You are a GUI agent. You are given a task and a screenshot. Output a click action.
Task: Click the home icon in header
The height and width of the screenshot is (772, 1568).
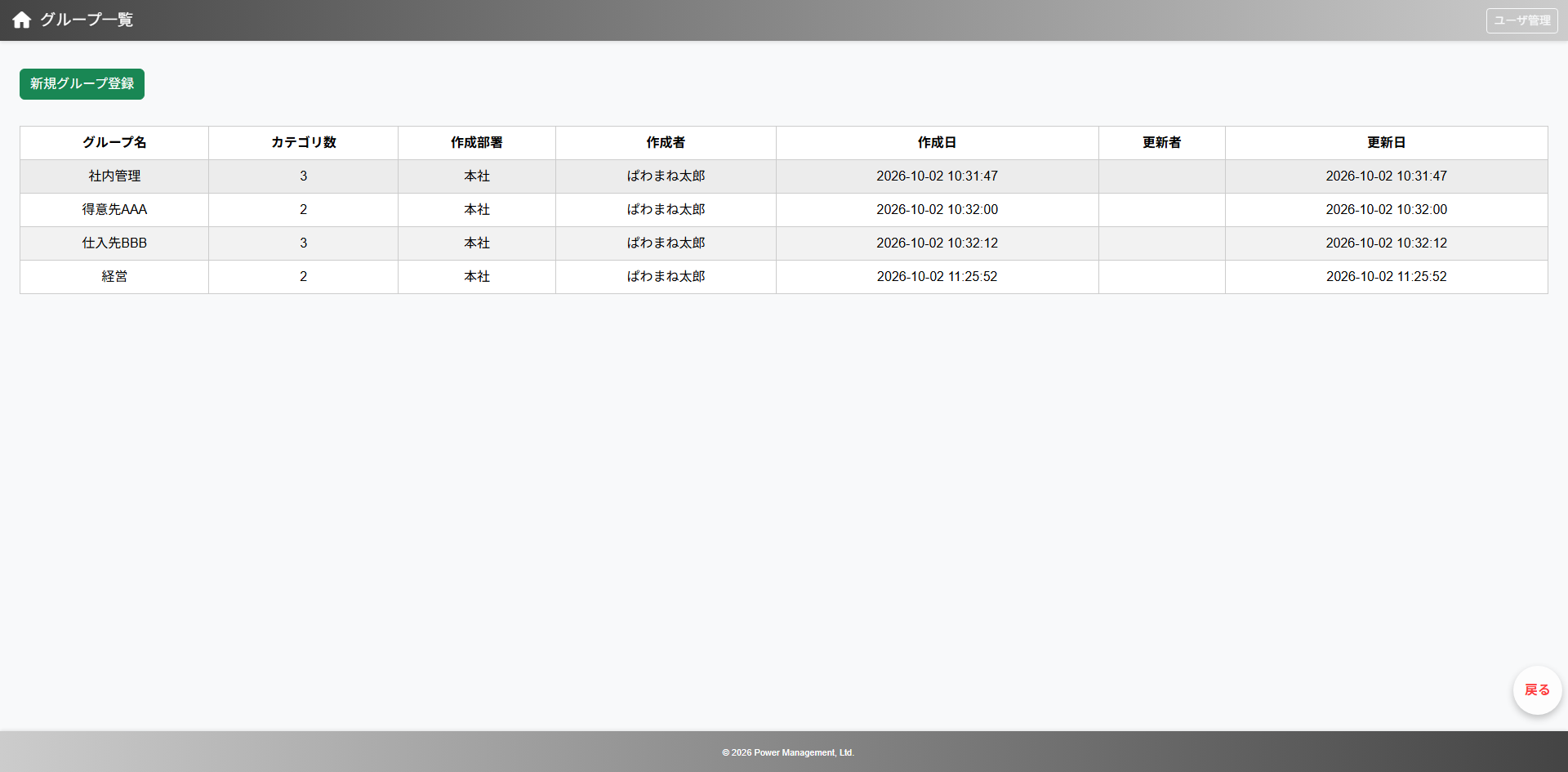[x=22, y=20]
